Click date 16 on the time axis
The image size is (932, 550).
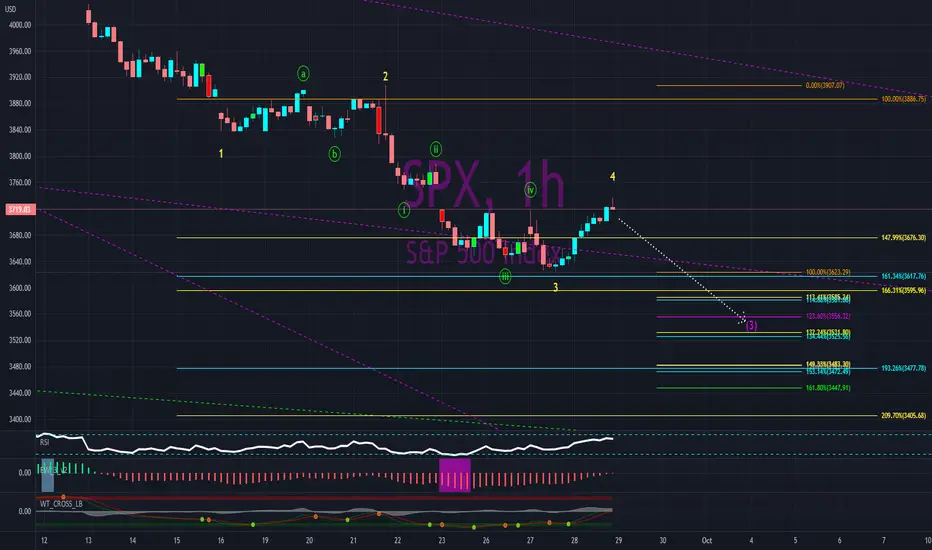click(x=221, y=540)
